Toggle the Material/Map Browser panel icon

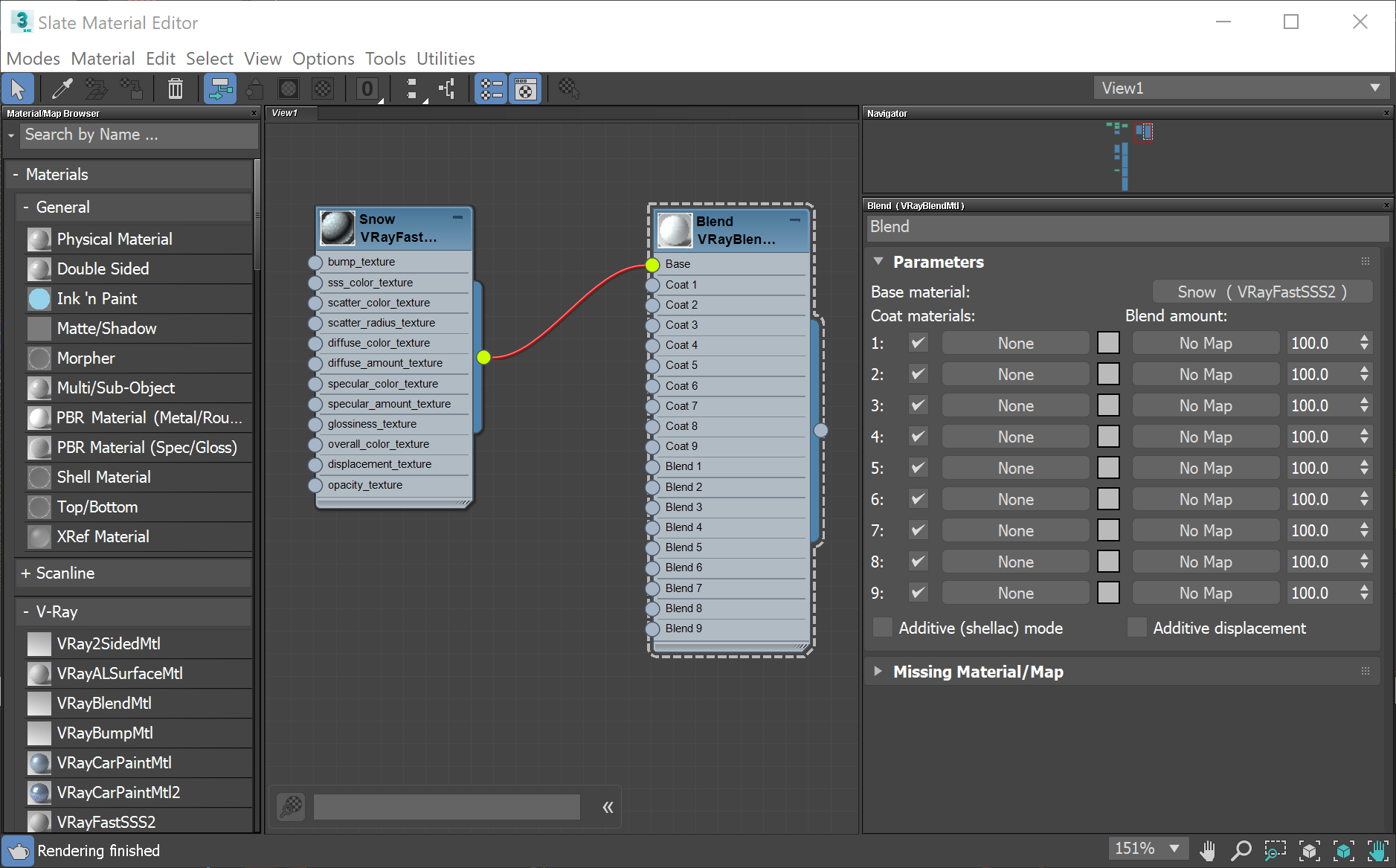490,89
